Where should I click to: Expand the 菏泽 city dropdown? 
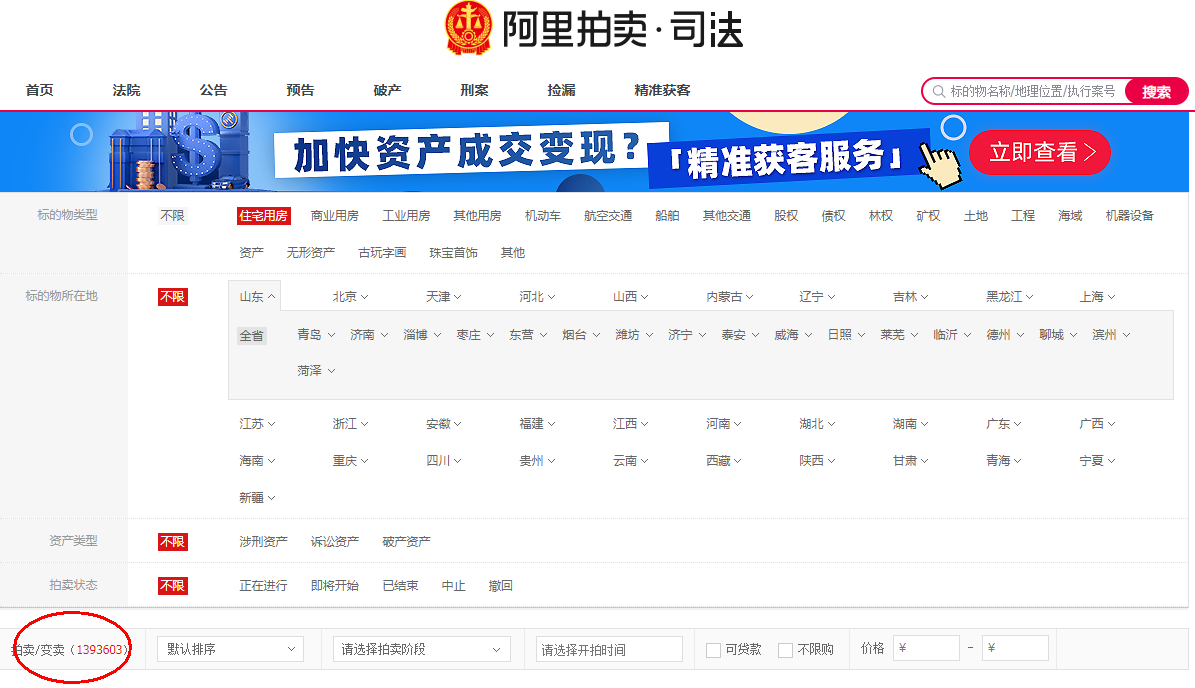(x=316, y=370)
